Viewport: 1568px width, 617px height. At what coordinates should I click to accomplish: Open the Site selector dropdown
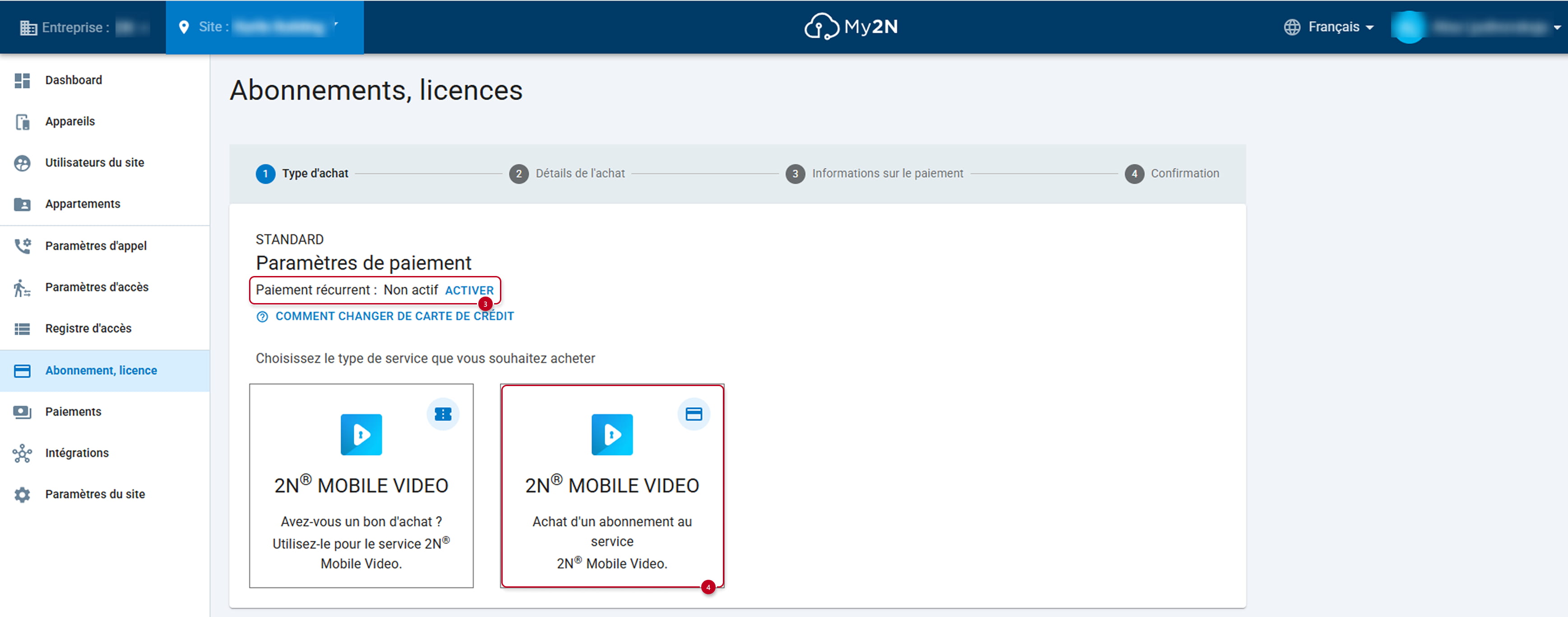[265, 27]
